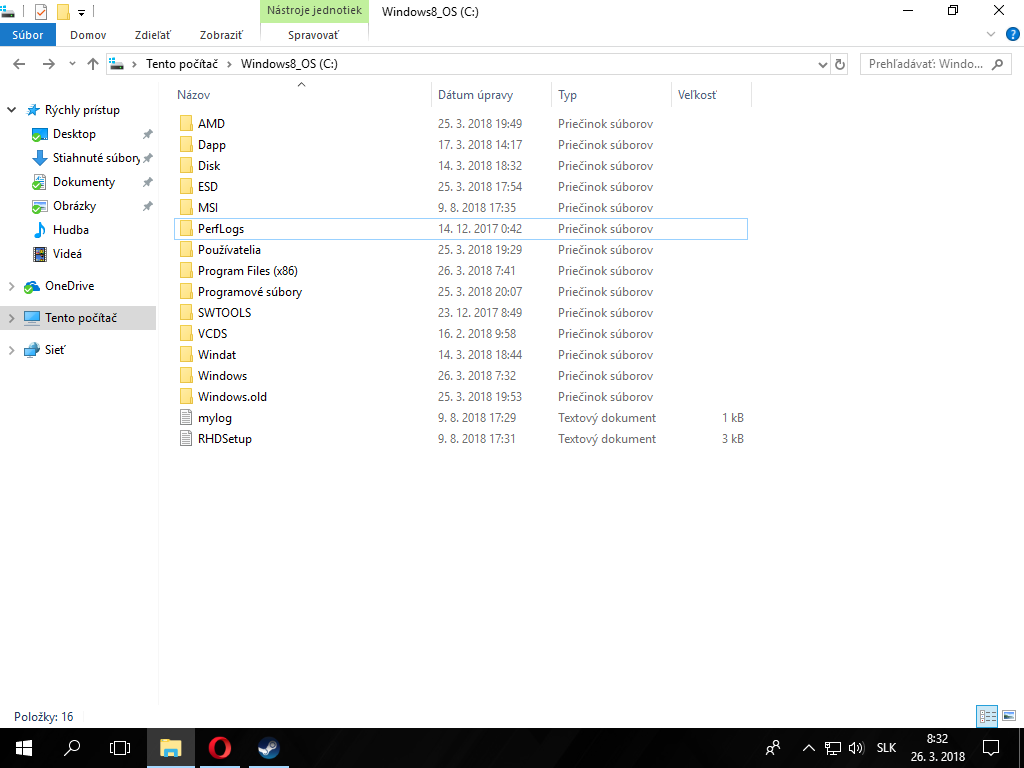Image resolution: width=1024 pixels, height=768 pixels.
Task: Expand the OneDrive tree node
Action: pyautogui.click(x=11, y=286)
